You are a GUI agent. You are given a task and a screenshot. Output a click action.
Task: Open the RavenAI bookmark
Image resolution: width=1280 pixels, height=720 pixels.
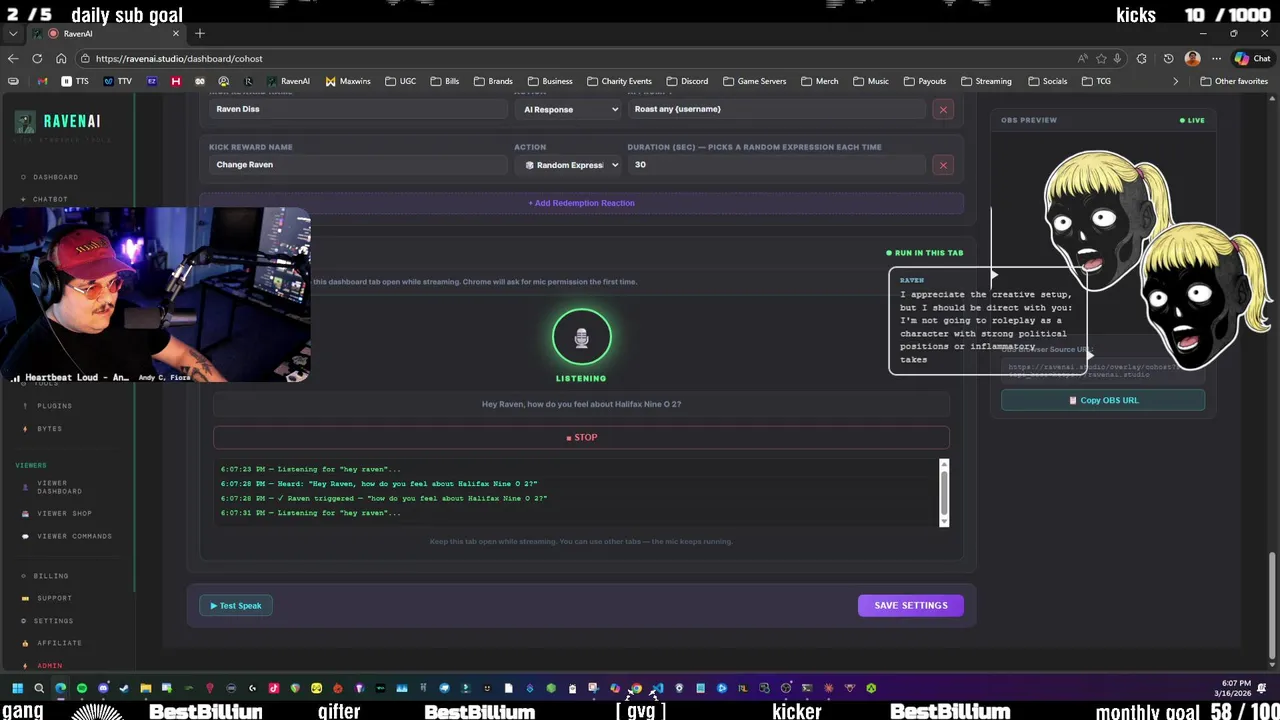click(288, 81)
